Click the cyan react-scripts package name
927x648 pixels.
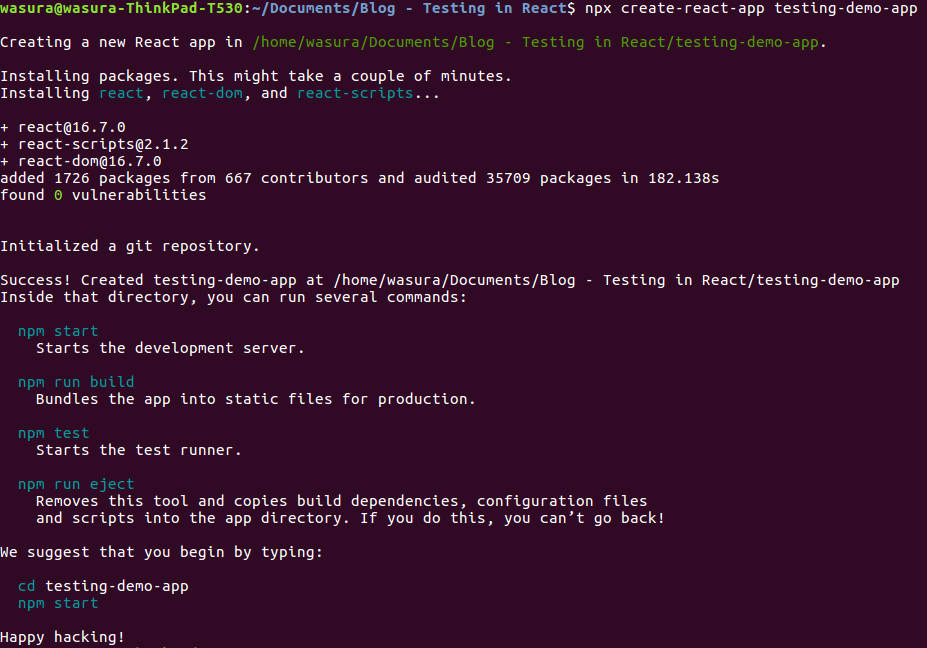355,93
